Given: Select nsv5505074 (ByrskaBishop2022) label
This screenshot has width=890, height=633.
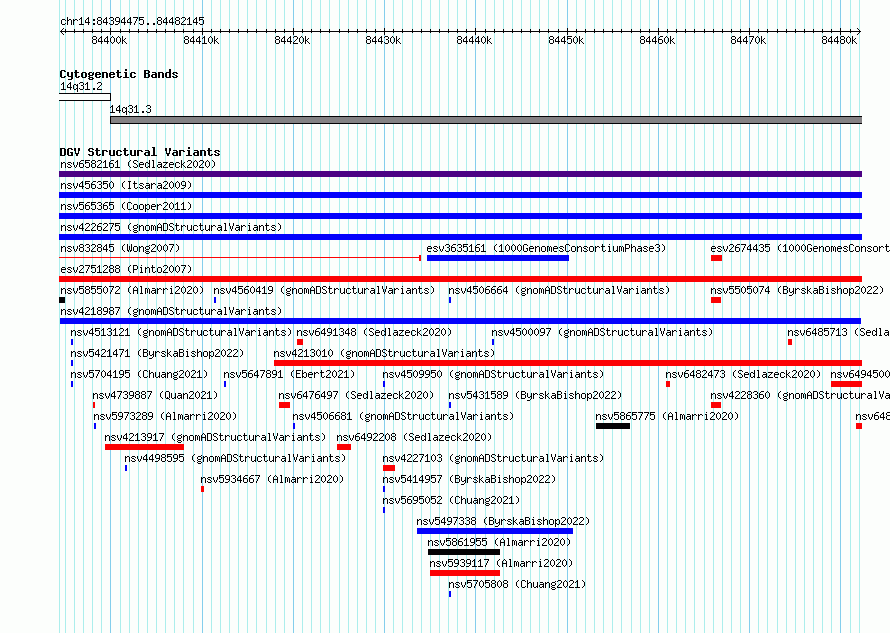Looking at the screenshot, I should coord(797,290).
